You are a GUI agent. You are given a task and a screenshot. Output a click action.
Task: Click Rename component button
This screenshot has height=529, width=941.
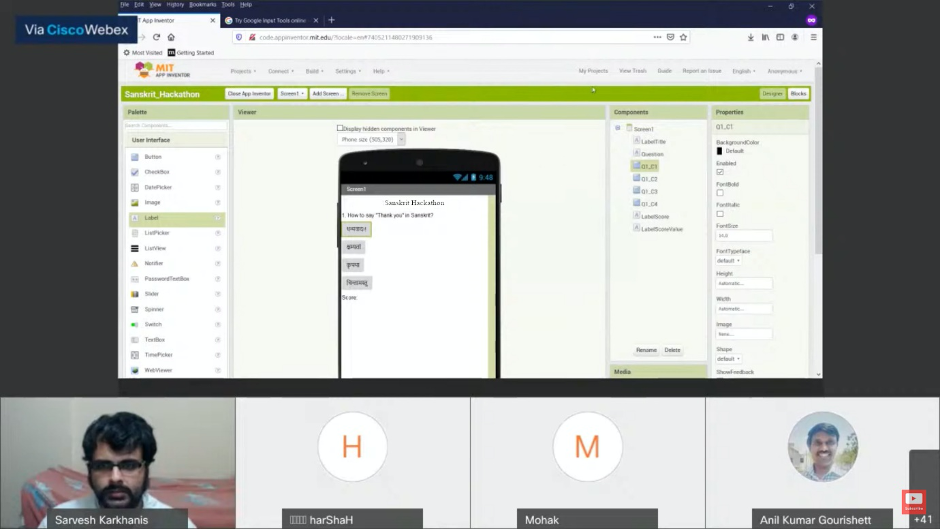[x=646, y=350]
